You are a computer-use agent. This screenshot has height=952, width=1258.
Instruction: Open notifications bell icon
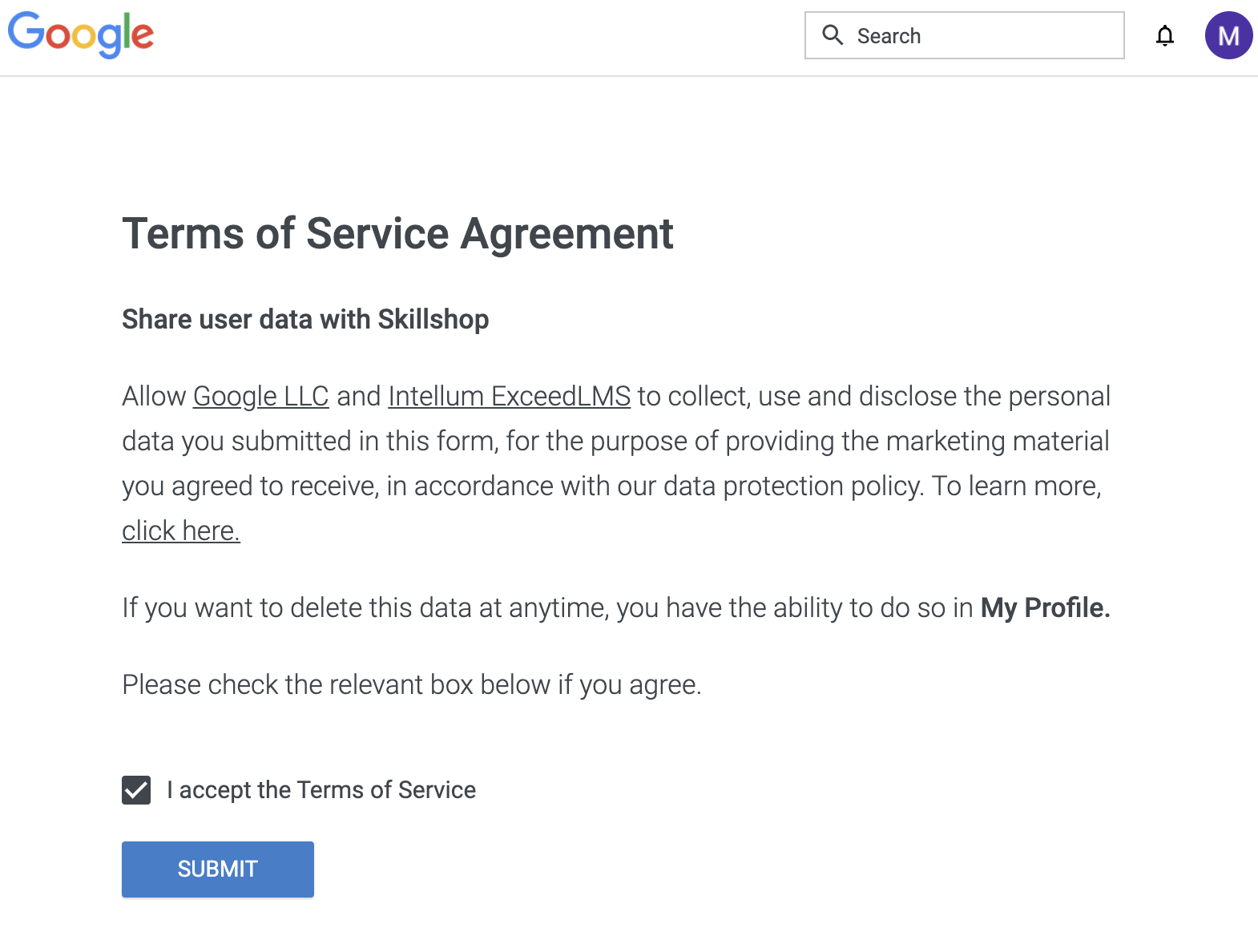click(1165, 35)
